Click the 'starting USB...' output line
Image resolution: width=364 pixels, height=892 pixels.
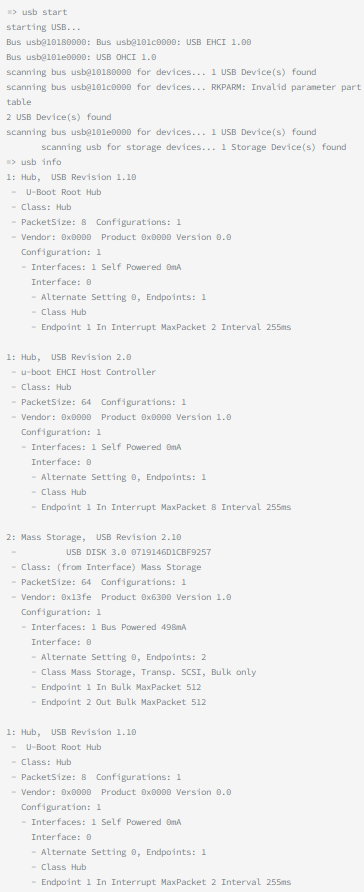[41, 27]
